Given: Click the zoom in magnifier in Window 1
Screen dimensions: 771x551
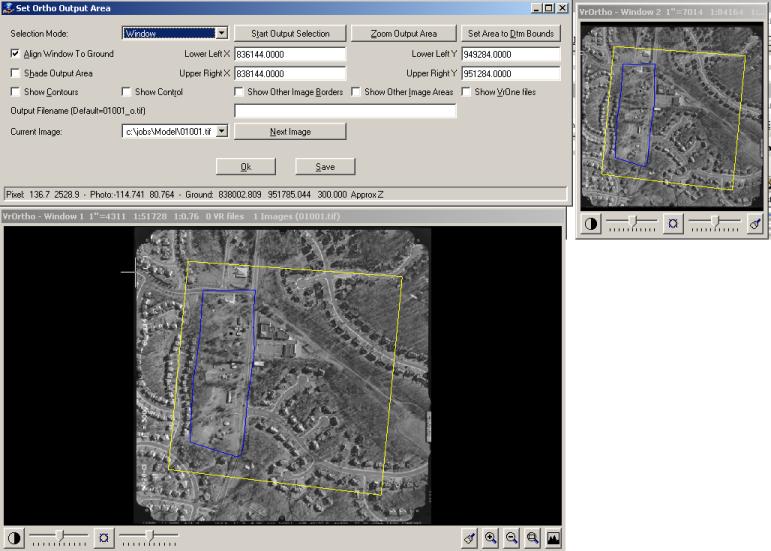Looking at the screenshot, I should click(490, 538).
